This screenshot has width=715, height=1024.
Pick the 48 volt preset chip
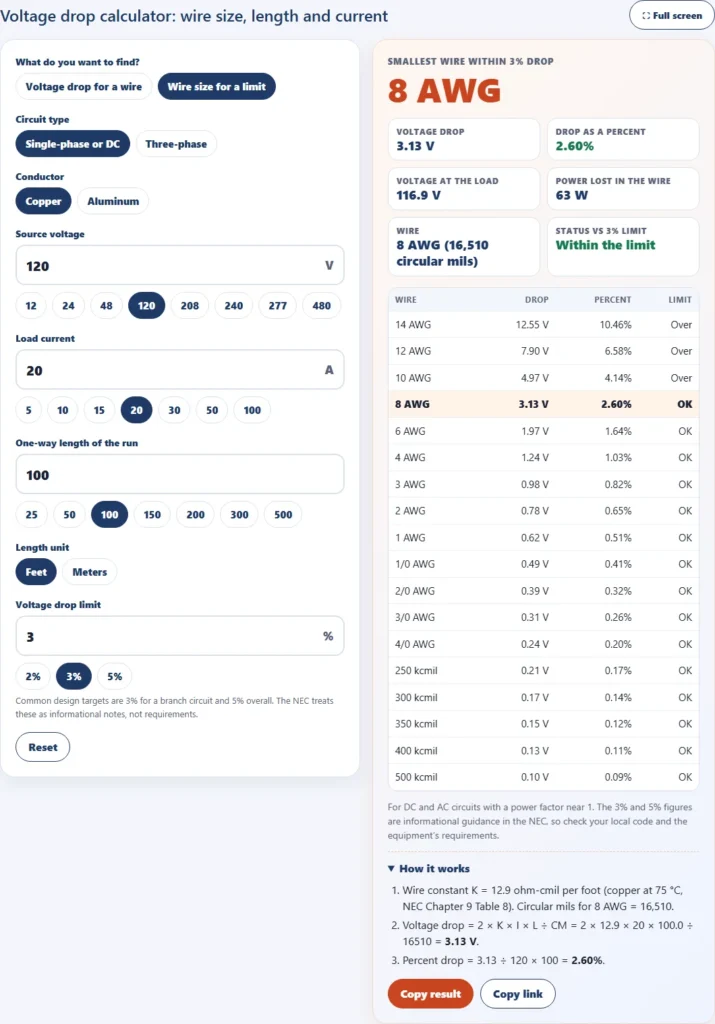tap(106, 305)
